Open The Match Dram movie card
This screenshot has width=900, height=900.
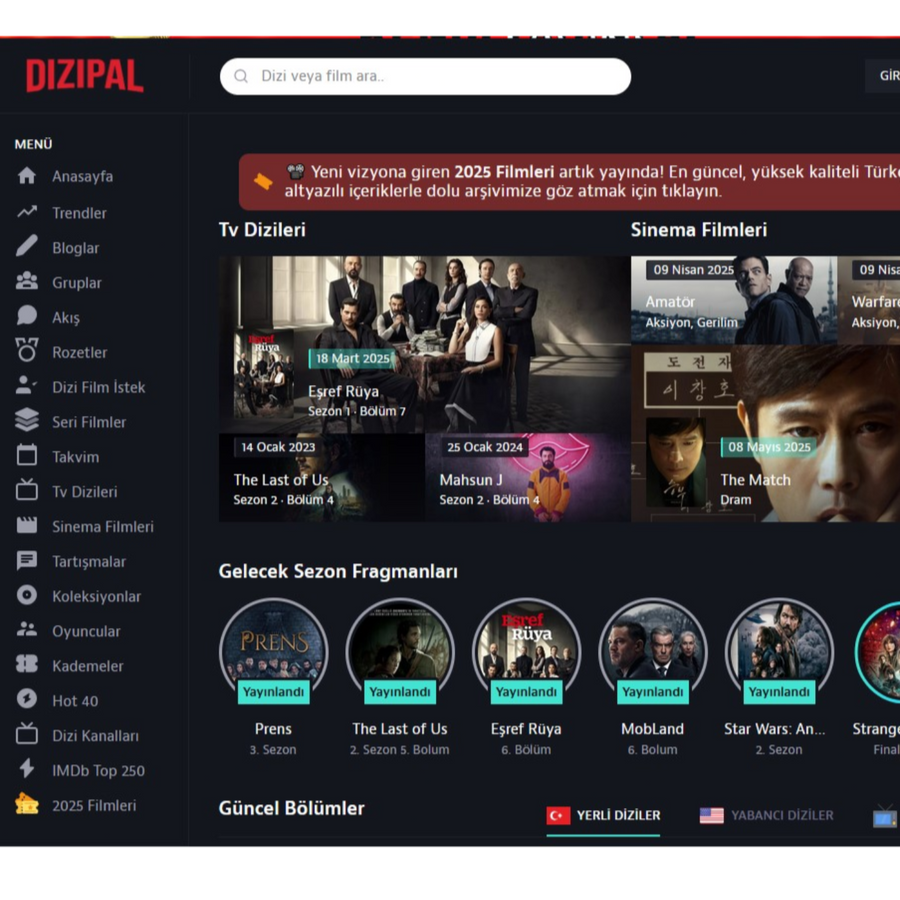pos(765,433)
